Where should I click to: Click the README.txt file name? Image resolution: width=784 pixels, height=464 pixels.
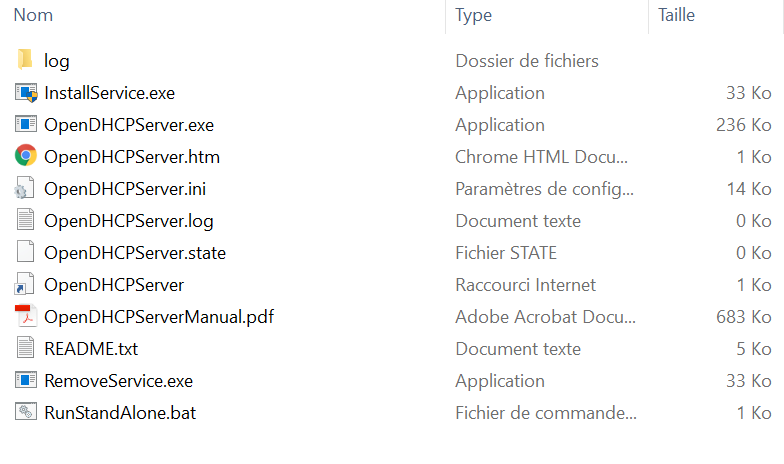click(91, 349)
